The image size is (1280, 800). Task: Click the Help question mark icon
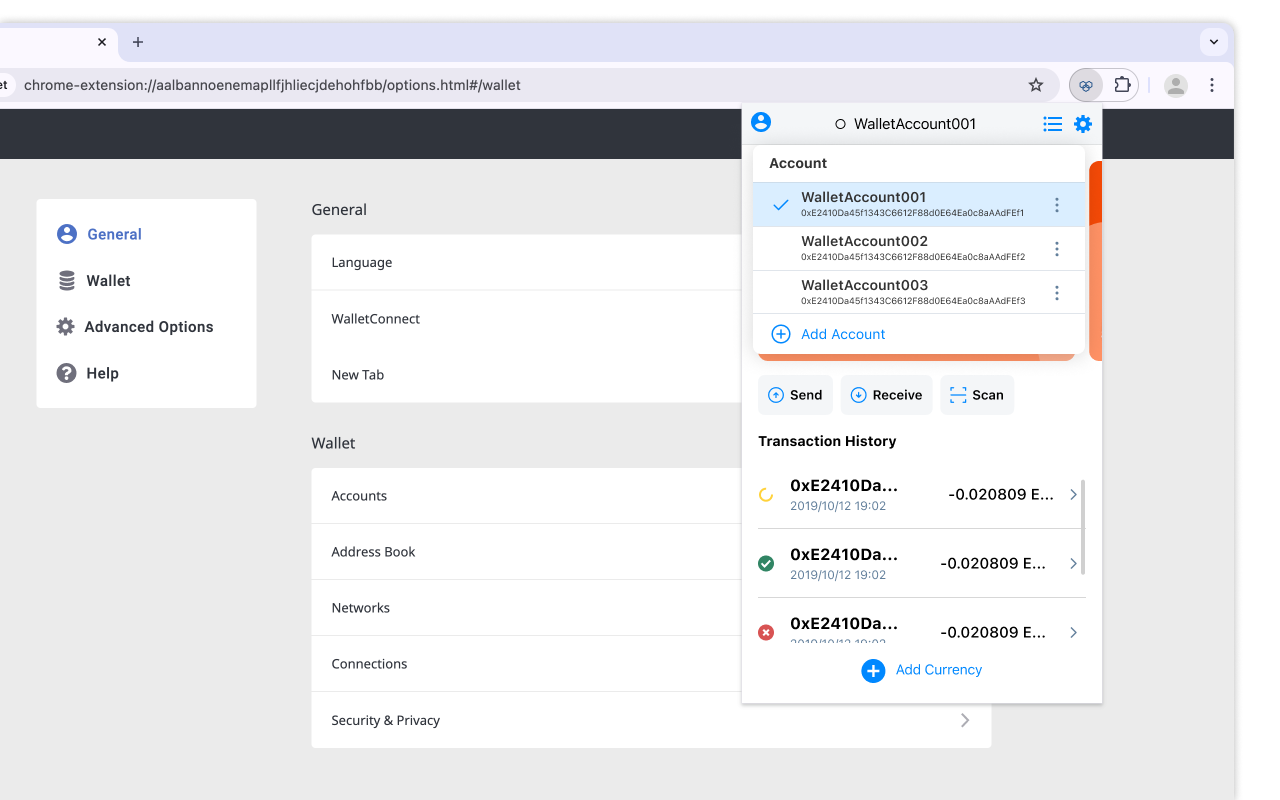point(67,373)
